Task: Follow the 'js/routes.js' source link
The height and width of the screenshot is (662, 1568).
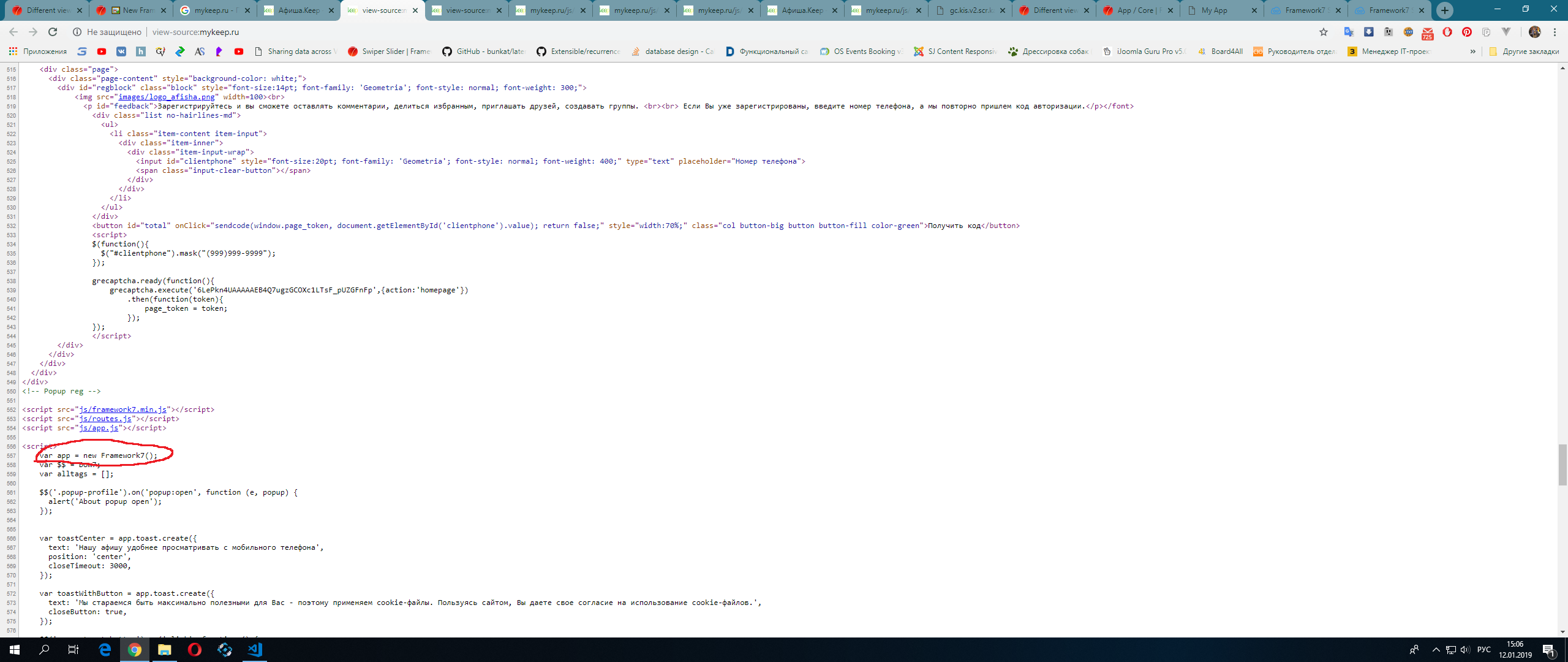Action: tap(105, 419)
